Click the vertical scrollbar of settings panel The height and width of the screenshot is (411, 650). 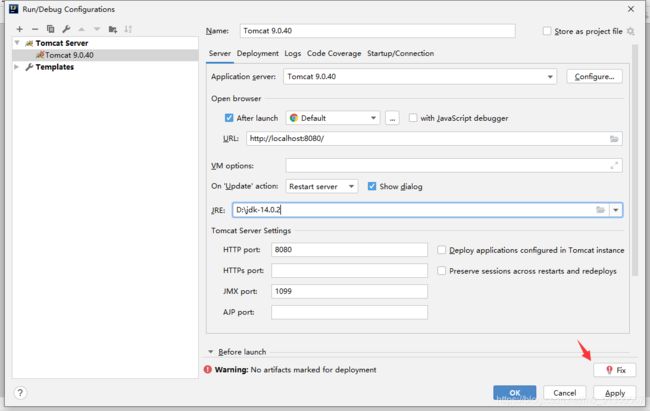click(635, 160)
